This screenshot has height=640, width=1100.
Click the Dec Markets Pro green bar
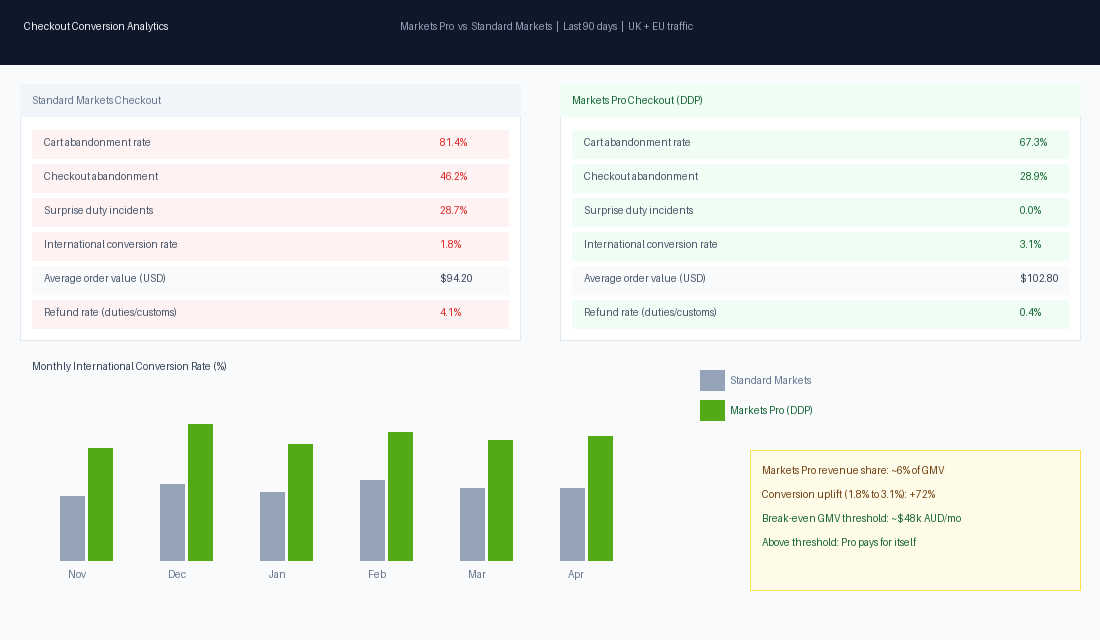tap(201, 493)
